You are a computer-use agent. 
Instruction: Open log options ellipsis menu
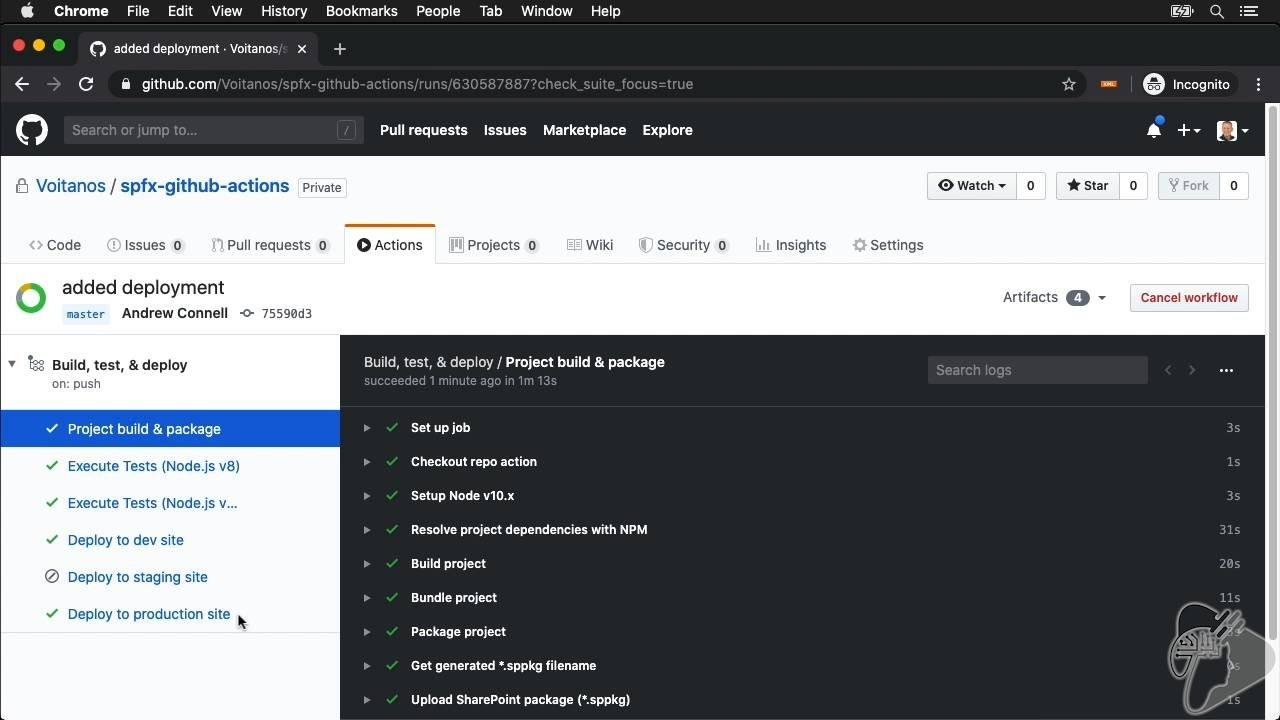pos(1226,370)
